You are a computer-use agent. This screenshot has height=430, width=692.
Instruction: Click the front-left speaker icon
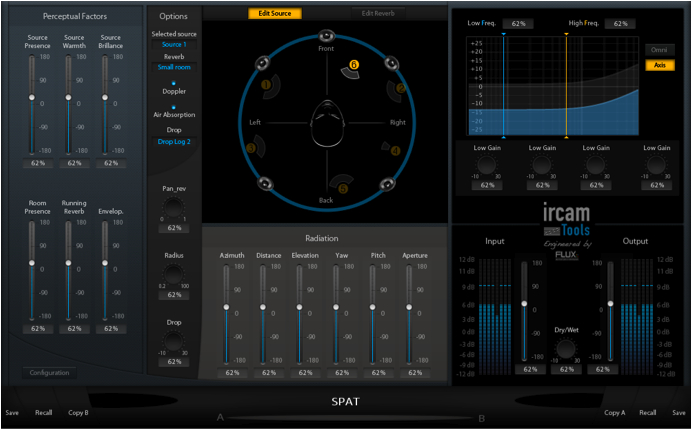coord(263,64)
